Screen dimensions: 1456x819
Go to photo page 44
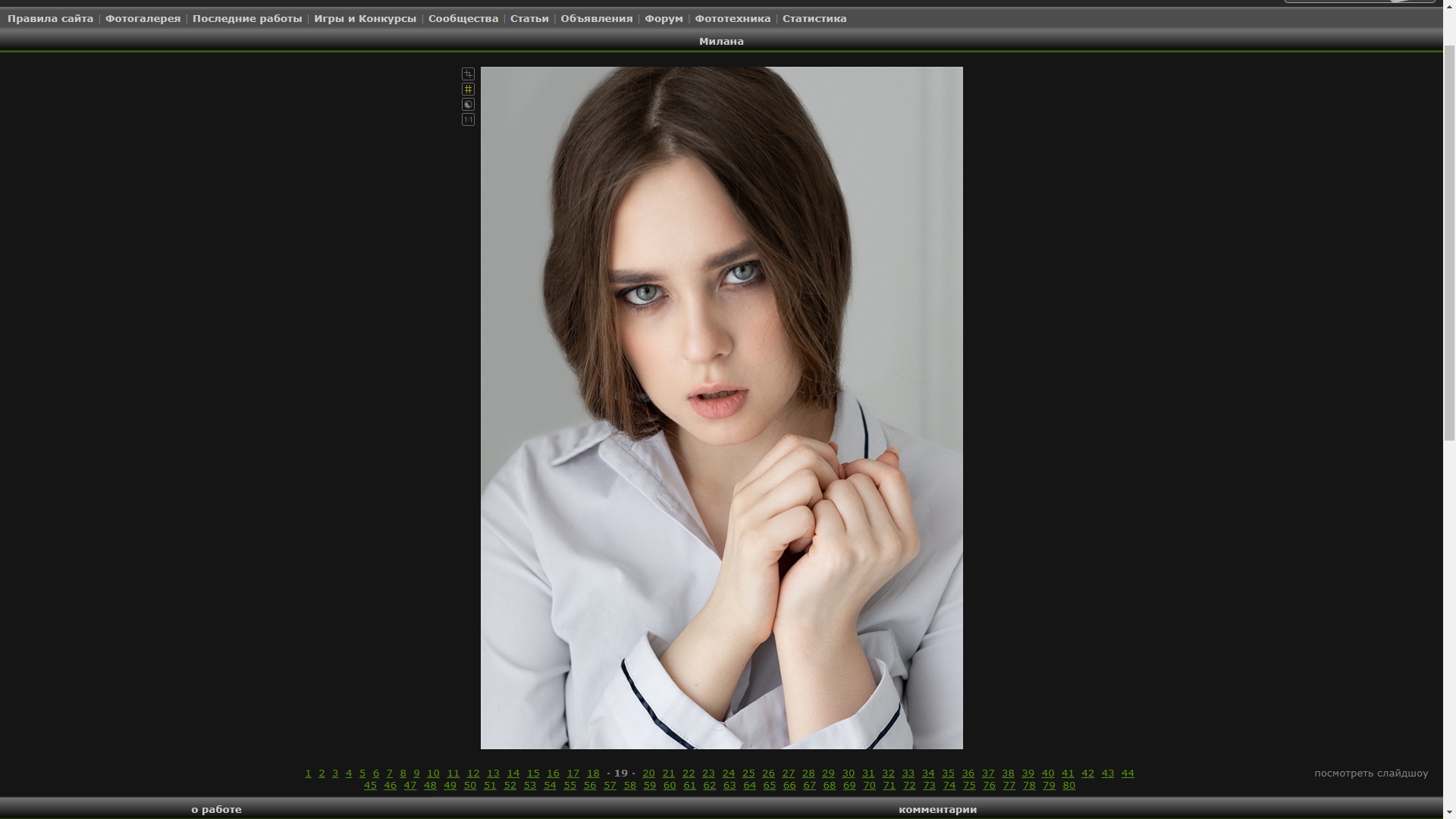[1128, 773]
